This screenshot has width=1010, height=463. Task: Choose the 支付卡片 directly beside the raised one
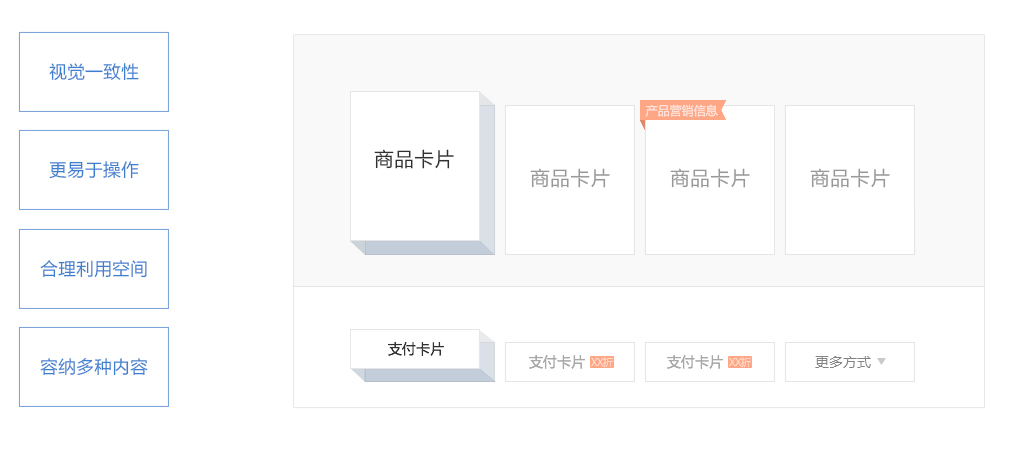(x=570, y=362)
